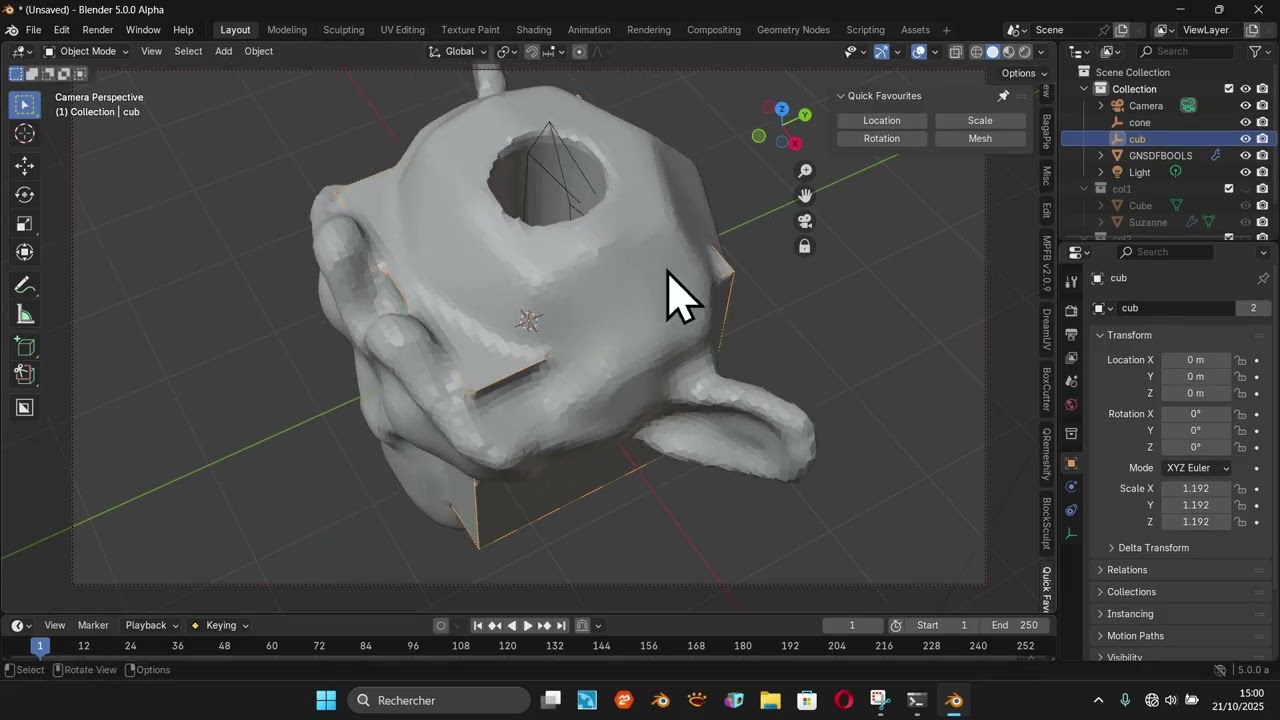Collapse the Quick Favourites panel
This screenshot has width=1280, height=720.
tap(841, 96)
